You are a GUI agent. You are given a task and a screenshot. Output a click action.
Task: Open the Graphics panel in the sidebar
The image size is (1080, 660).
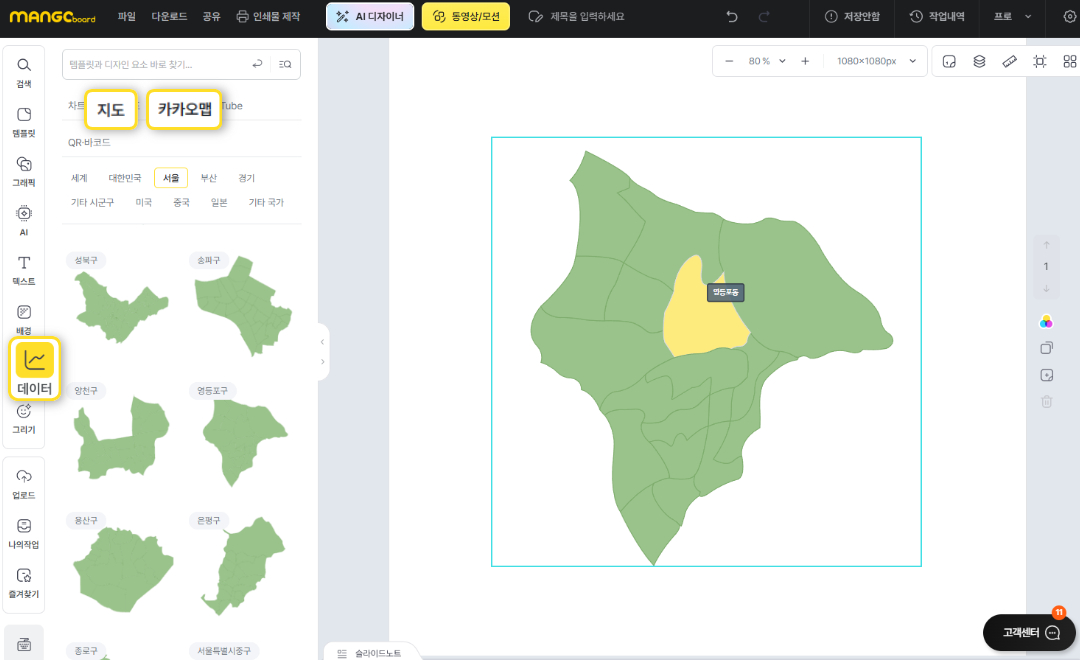coord(24,170)
